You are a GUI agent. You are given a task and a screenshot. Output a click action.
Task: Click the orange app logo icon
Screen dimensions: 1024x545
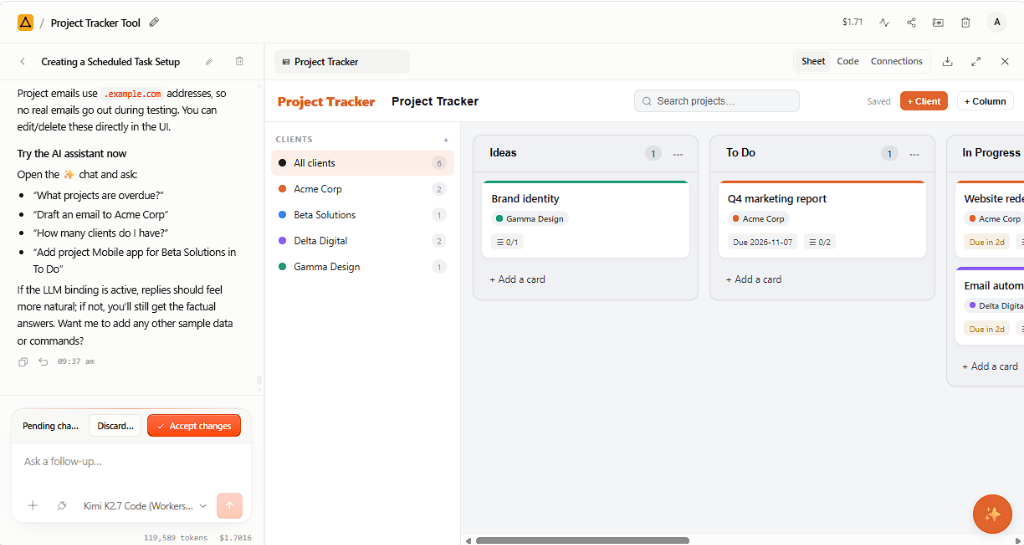tap(25, 23)
